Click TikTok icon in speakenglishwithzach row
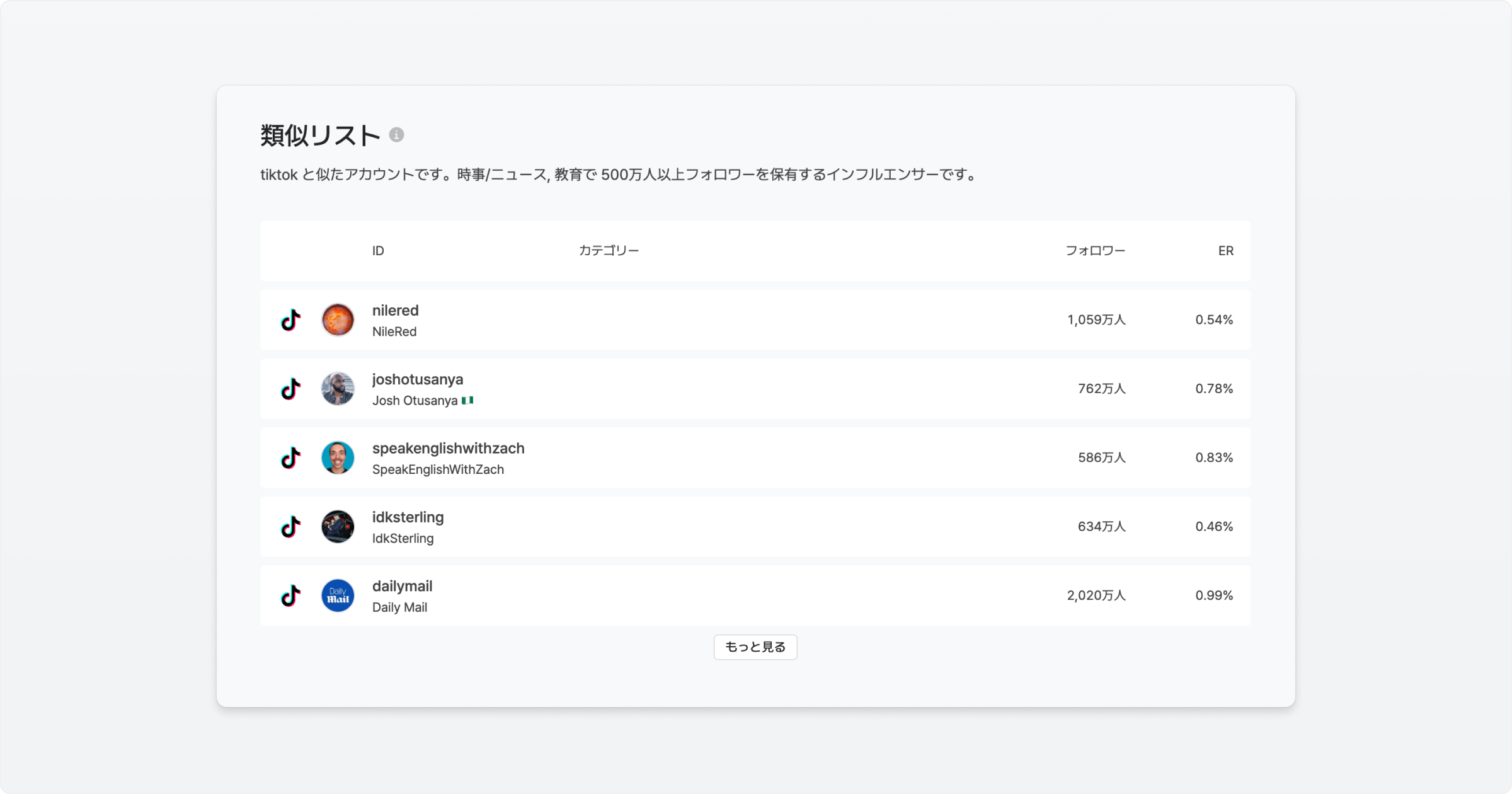 (290, 458)
